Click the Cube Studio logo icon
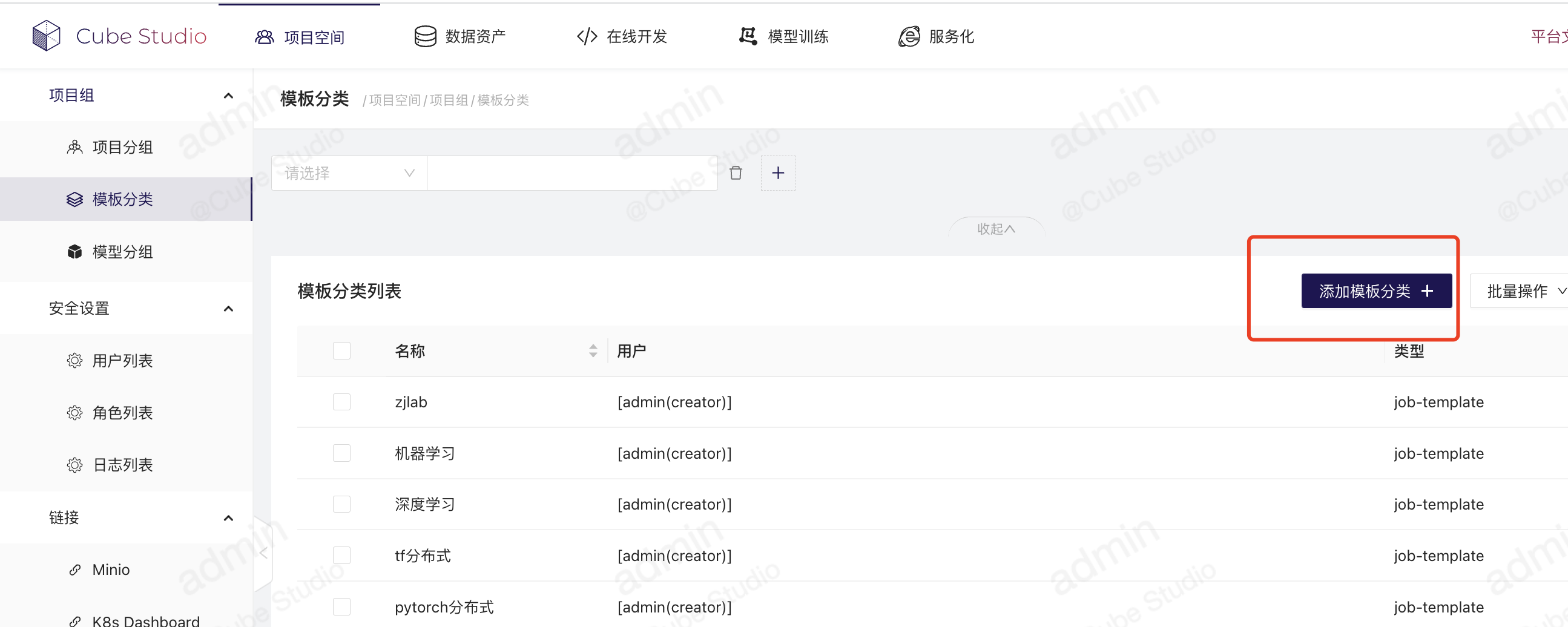This screenshot has width=1568, height=627. click(x=46, y=36)
